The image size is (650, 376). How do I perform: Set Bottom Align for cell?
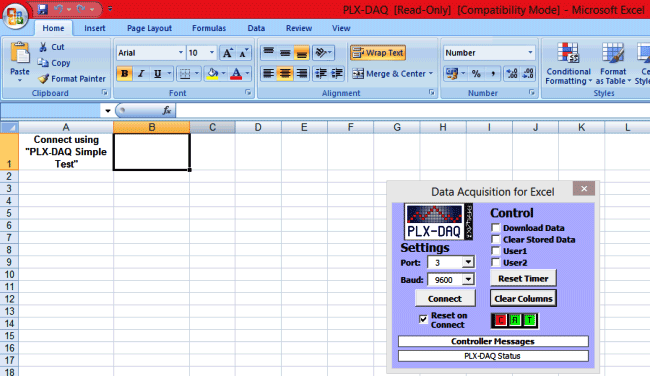(301, 53)
